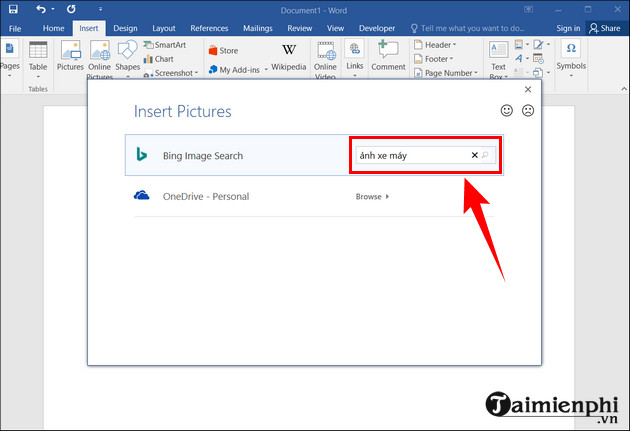Open the Review tab
This screenshot has height=431, width=630.
click(x=299, y=28)
